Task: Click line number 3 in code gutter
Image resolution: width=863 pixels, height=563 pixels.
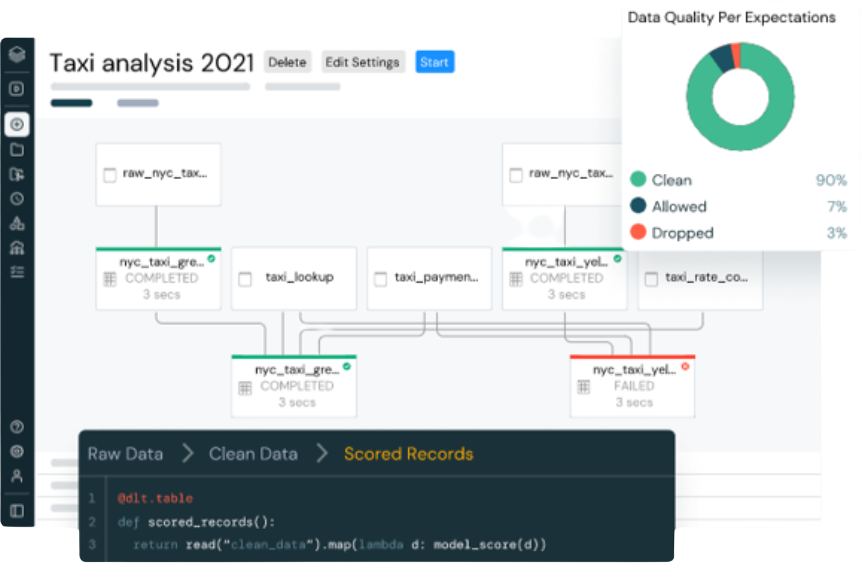Action: coord(92,545)
